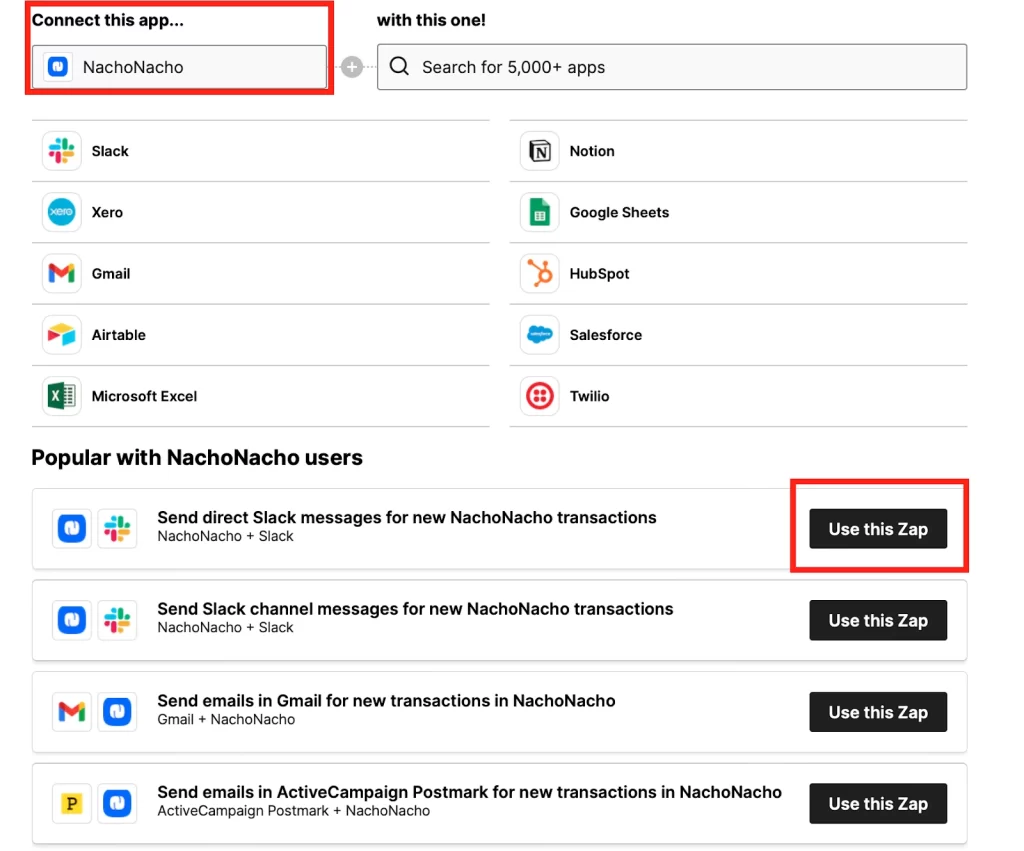Click the 'Gmail + NachoNacho' subtitle text
1024x851 pixels.
click(226, 719)
